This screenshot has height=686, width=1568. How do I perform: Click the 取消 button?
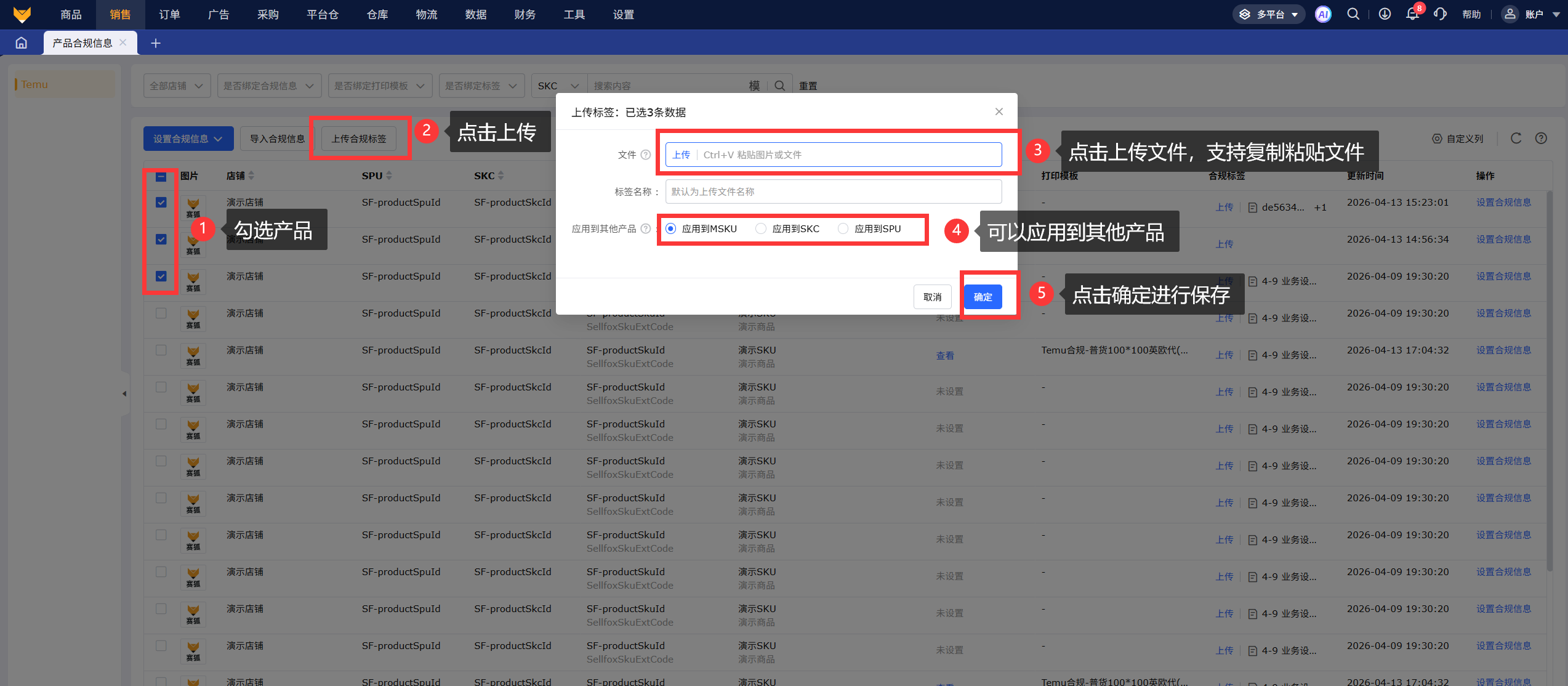[x=932, y=297]
